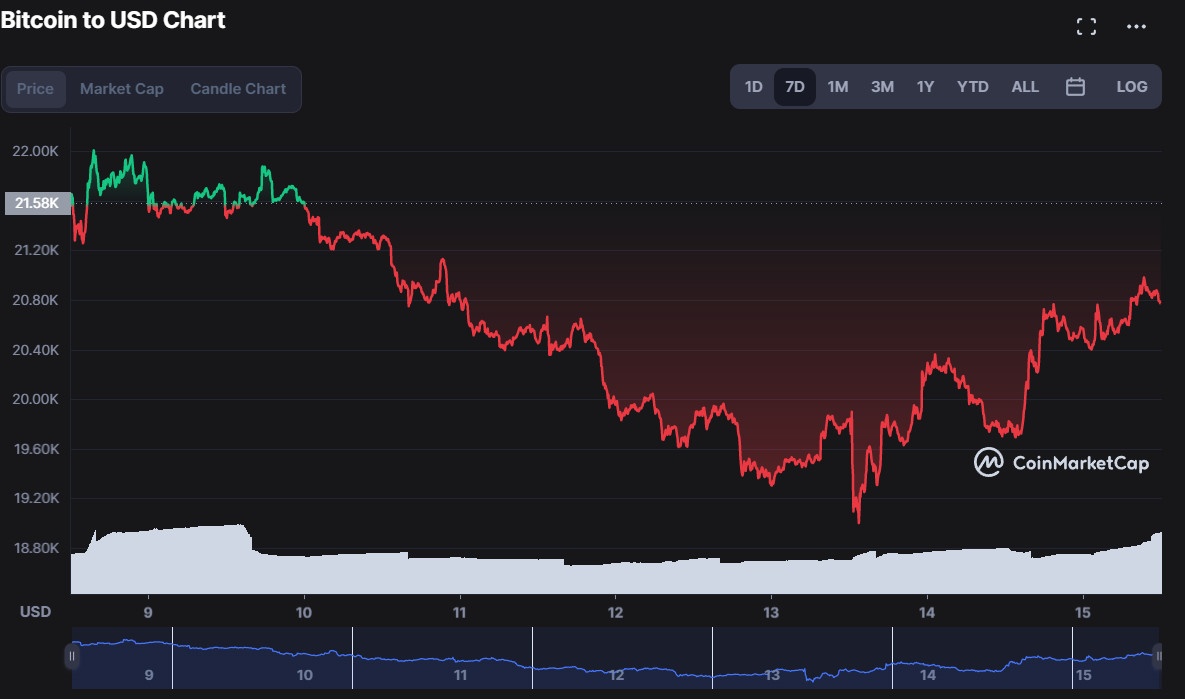Image resolution: width=1185 pixels, height=699 pixels.
Task: Select the 7D time range
Action: pos(795,87)
